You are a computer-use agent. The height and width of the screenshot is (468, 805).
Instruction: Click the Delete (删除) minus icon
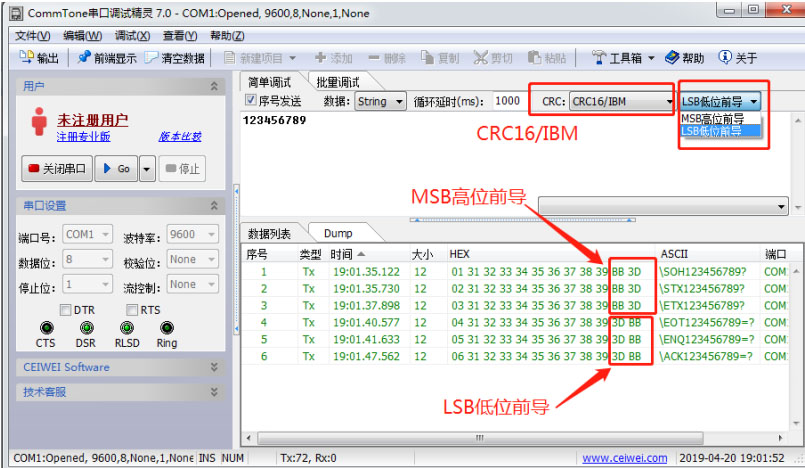[x=374, y=57]
